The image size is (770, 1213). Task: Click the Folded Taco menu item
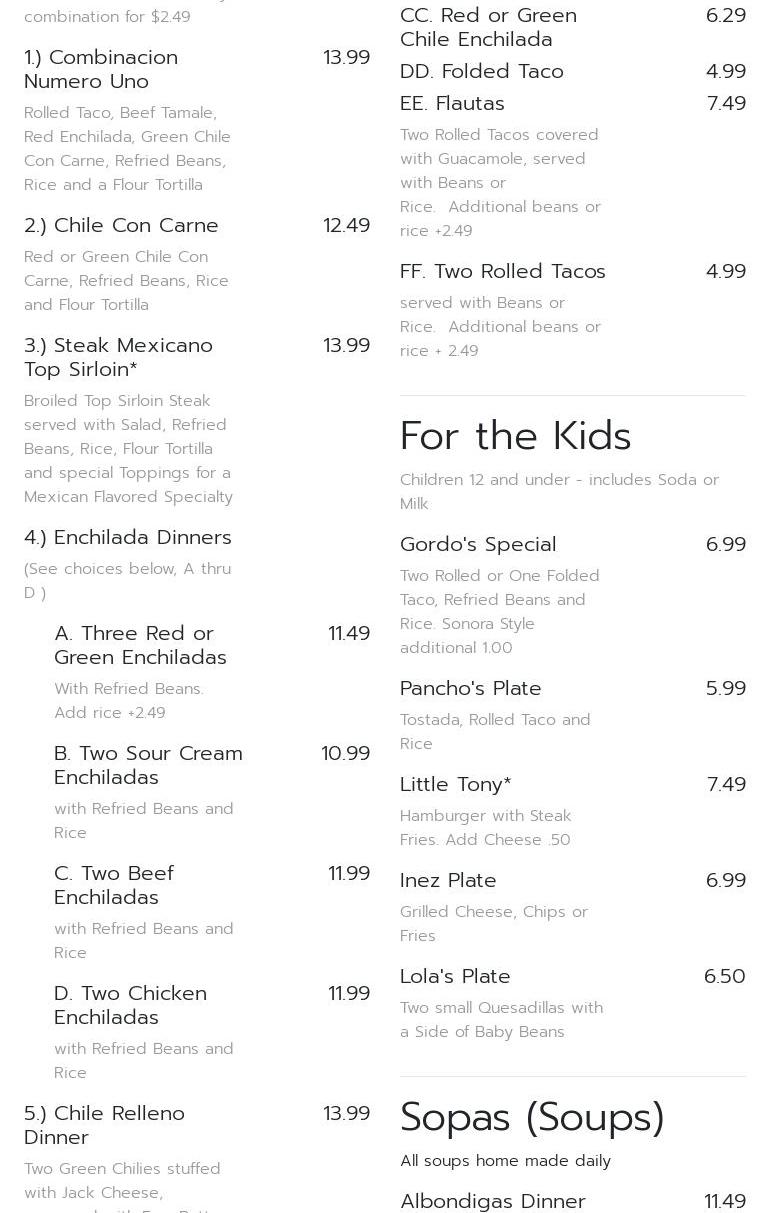(x=481, y=71)
